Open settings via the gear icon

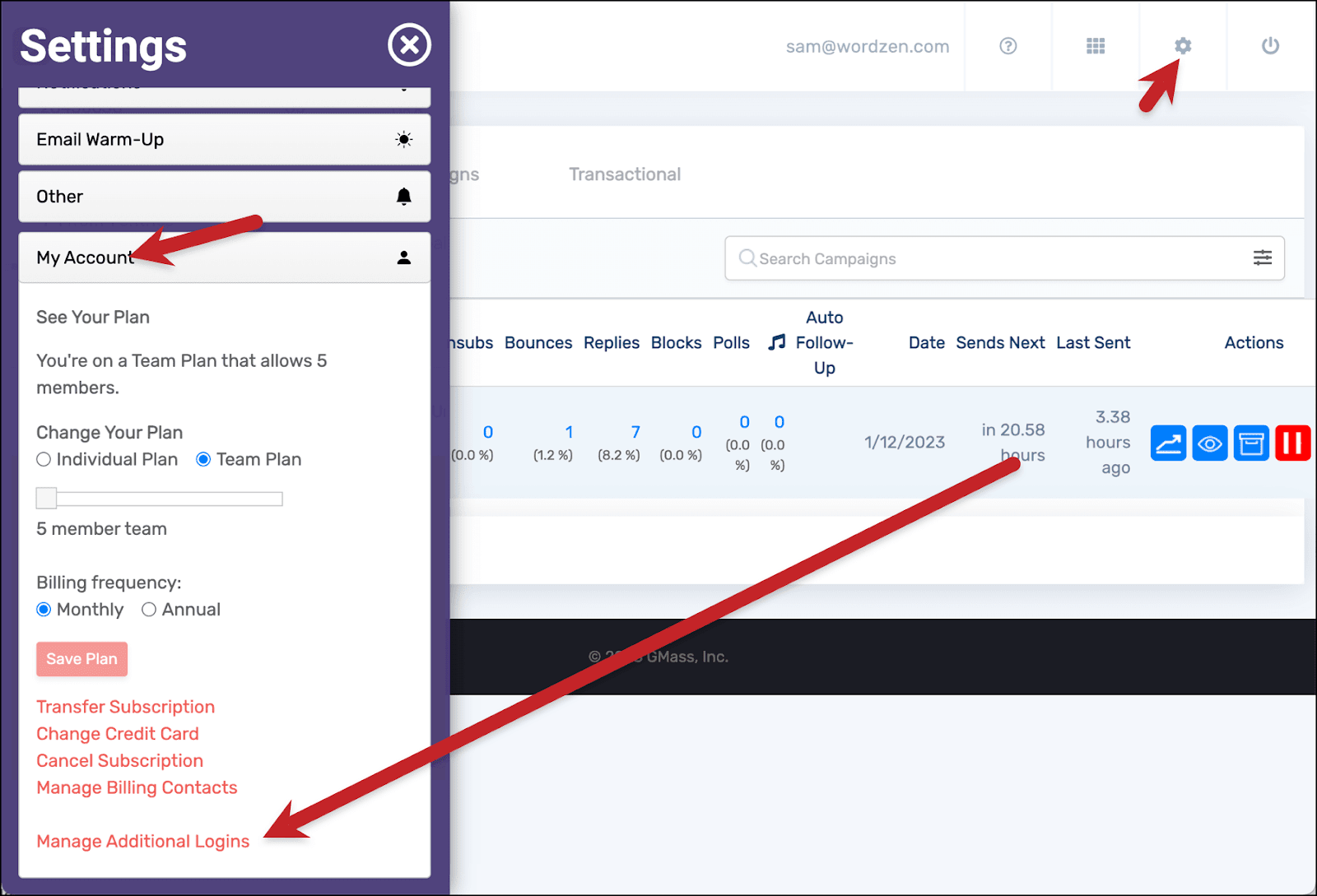tap(1183, 46)
